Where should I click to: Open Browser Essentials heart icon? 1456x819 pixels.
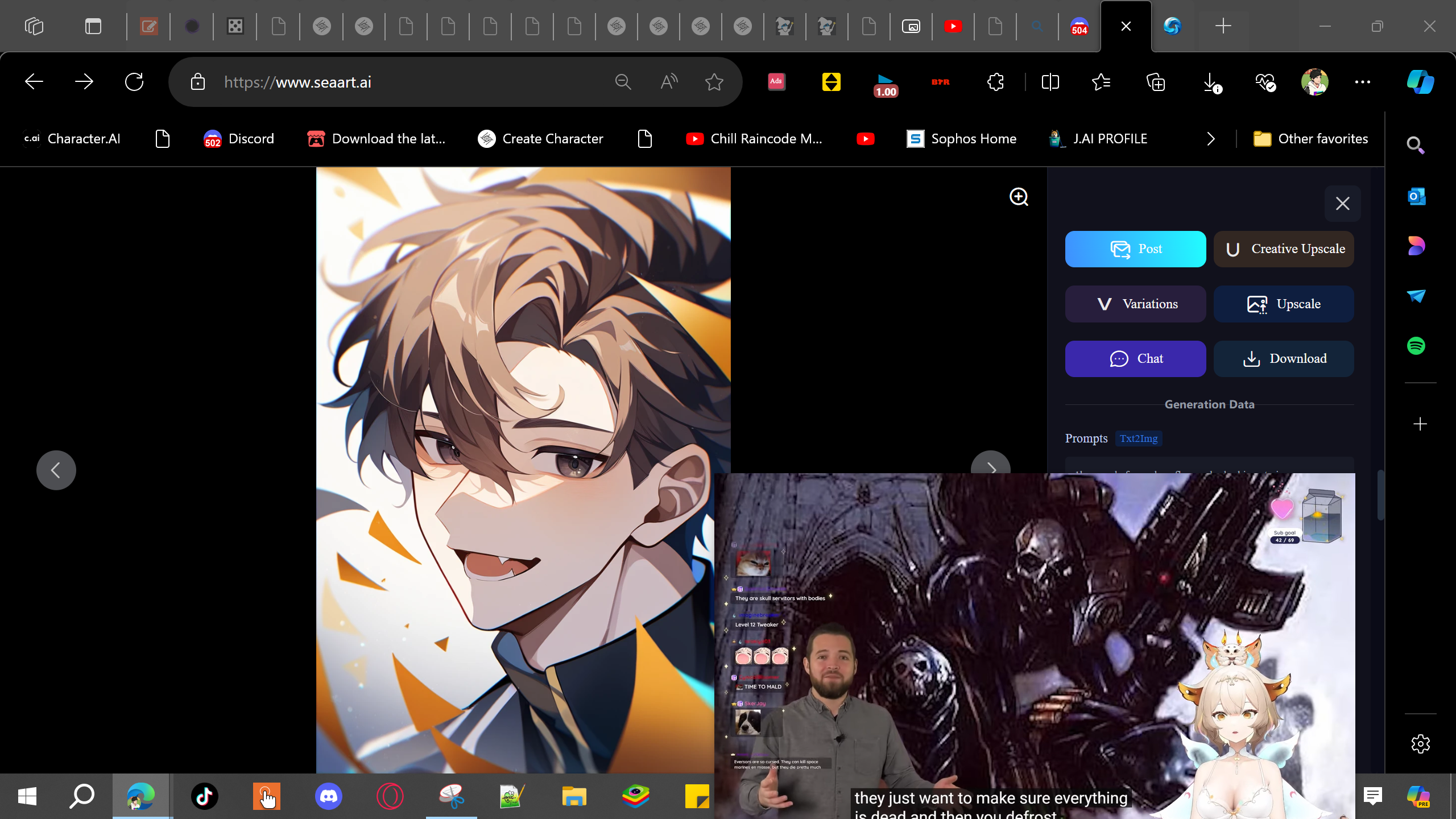(x=1265, y=82)
